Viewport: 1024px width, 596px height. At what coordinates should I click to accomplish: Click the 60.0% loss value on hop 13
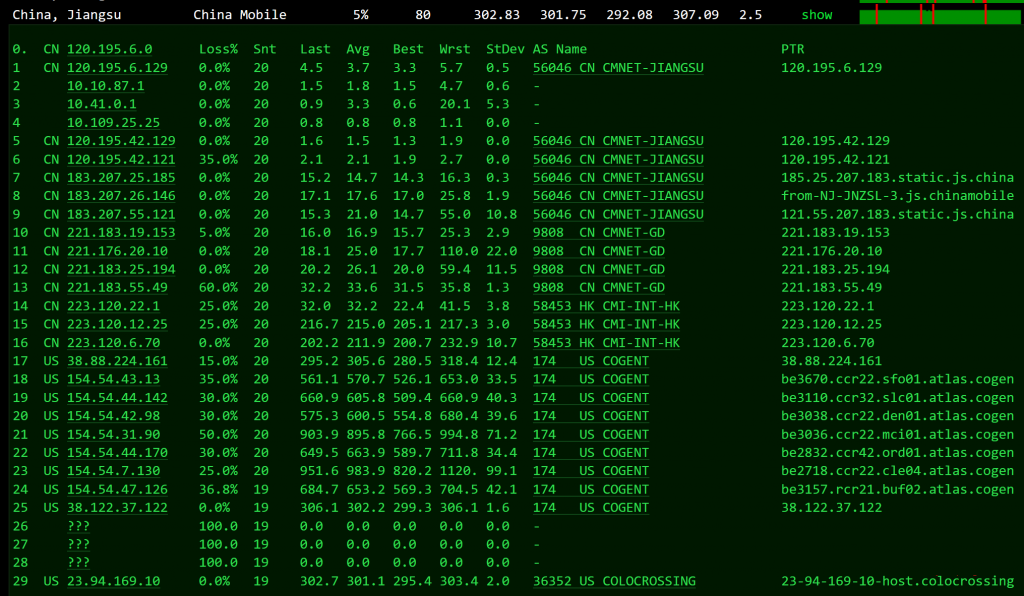218,287
